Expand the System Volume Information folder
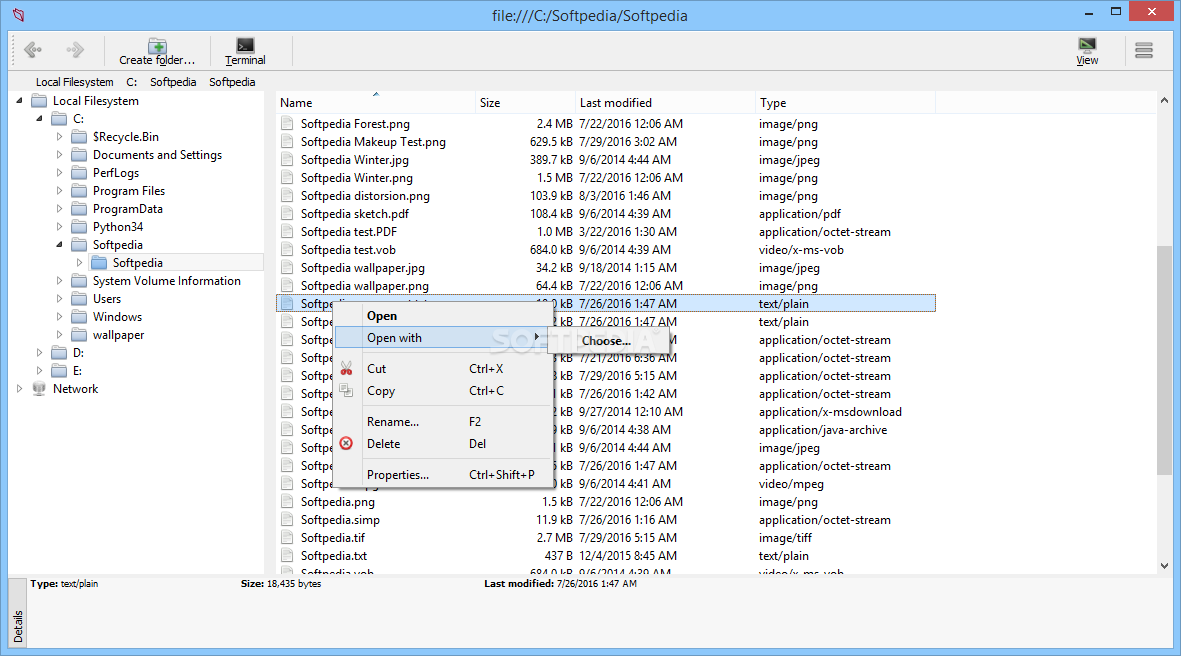 (60, 281)
